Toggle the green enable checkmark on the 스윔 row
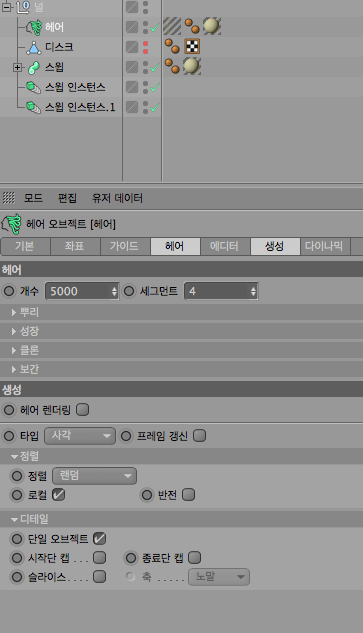 [155, 68]
